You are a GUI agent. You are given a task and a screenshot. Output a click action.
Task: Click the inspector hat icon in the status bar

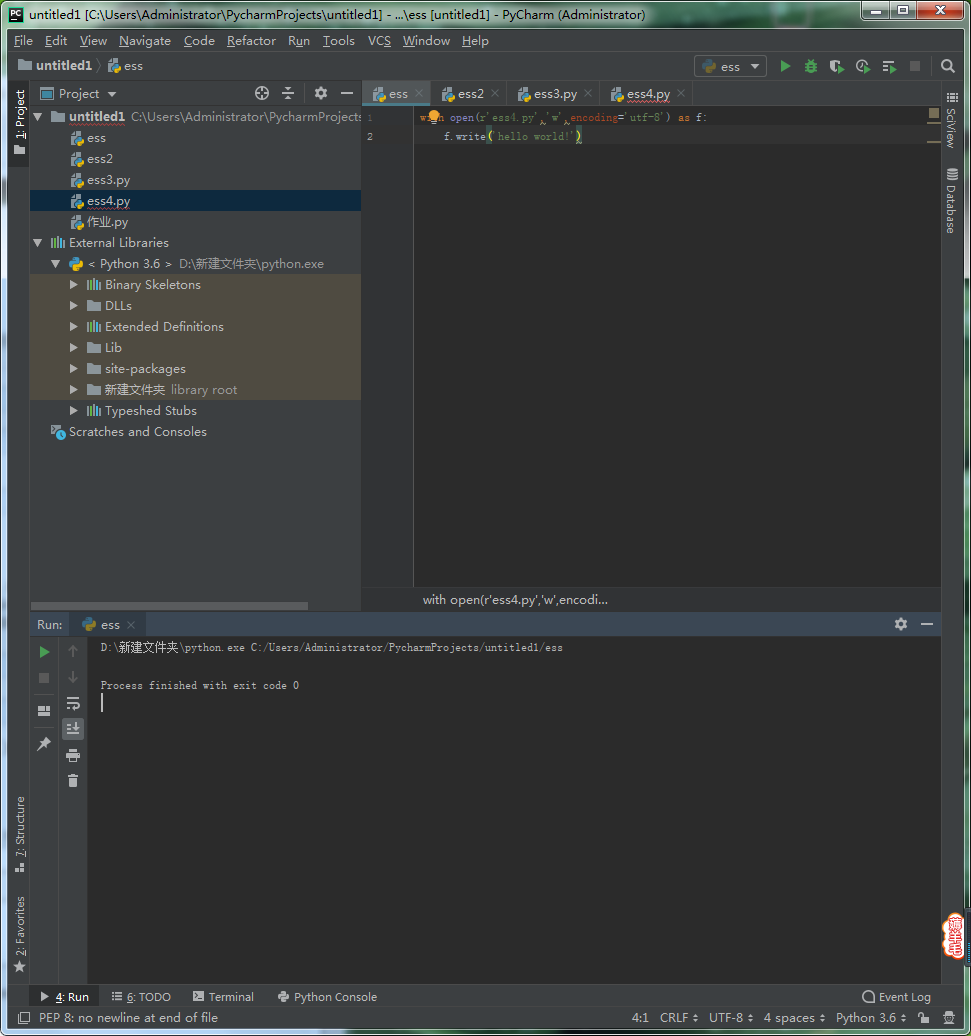(949, 1018)
